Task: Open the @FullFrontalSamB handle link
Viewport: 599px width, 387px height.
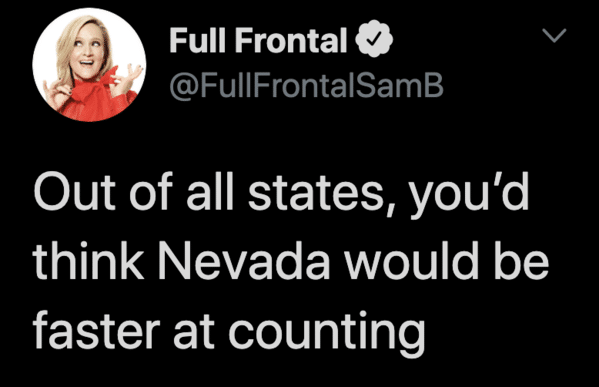Action: (306, 86)
